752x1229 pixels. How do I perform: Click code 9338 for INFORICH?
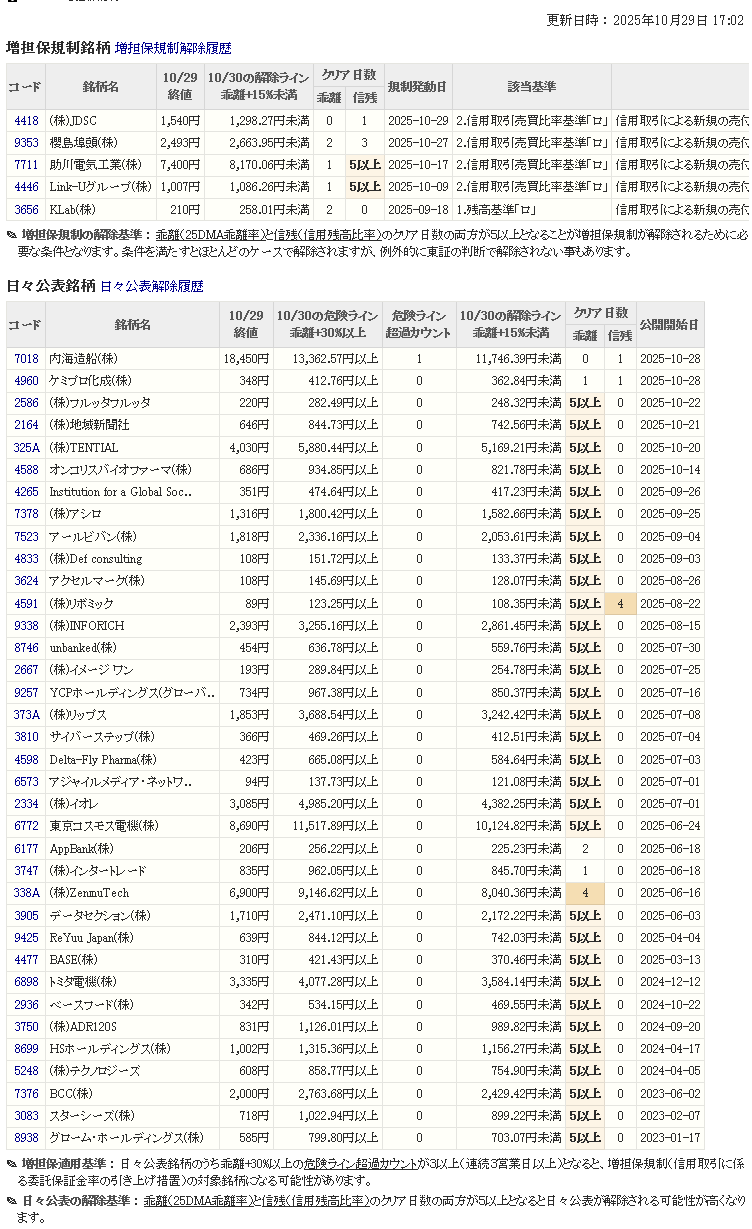(27, 625)
